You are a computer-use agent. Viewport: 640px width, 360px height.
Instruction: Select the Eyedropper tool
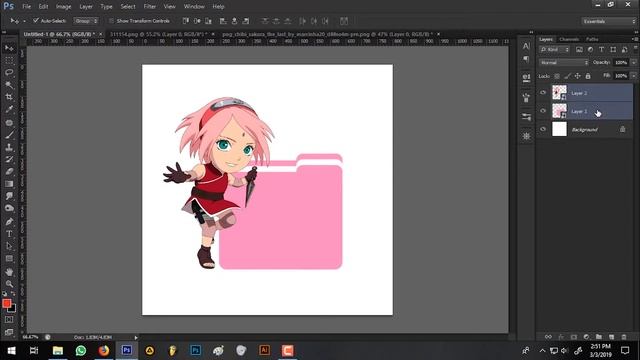9,109
